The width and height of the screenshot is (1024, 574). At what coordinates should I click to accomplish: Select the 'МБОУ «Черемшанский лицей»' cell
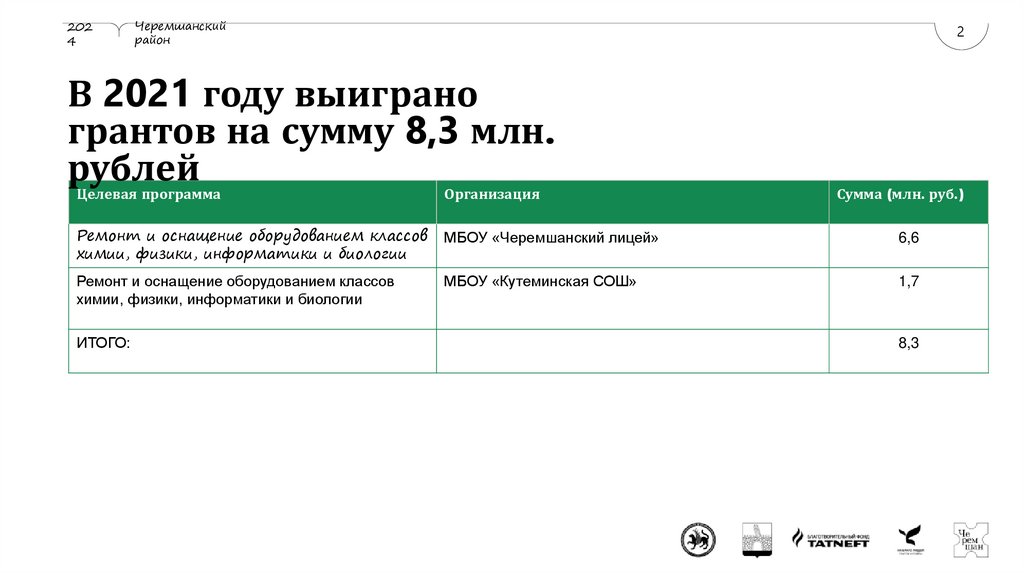tap(632, 246)
